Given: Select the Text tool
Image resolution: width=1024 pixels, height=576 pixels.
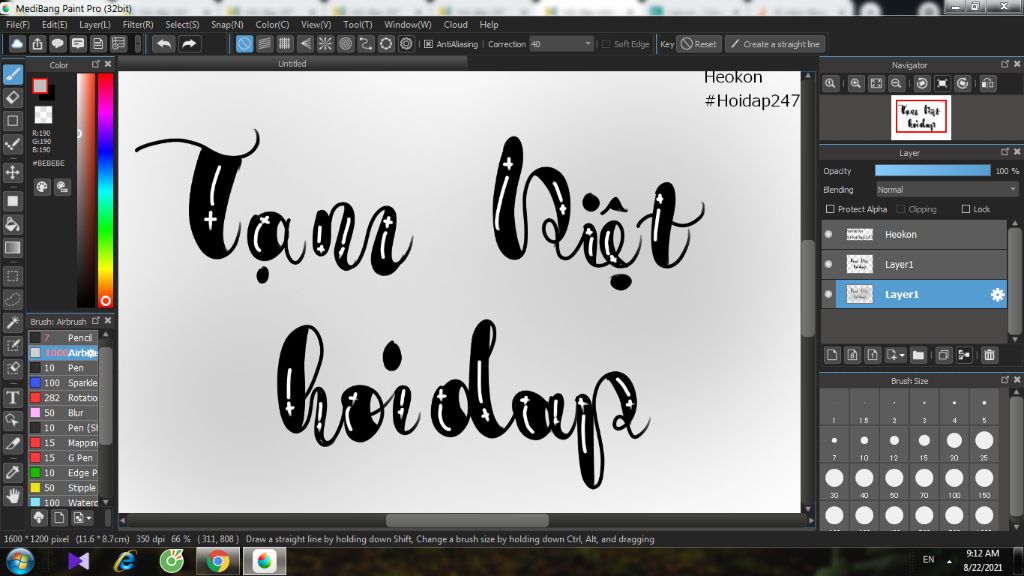Looking at the screenshot, I should 12,398.
